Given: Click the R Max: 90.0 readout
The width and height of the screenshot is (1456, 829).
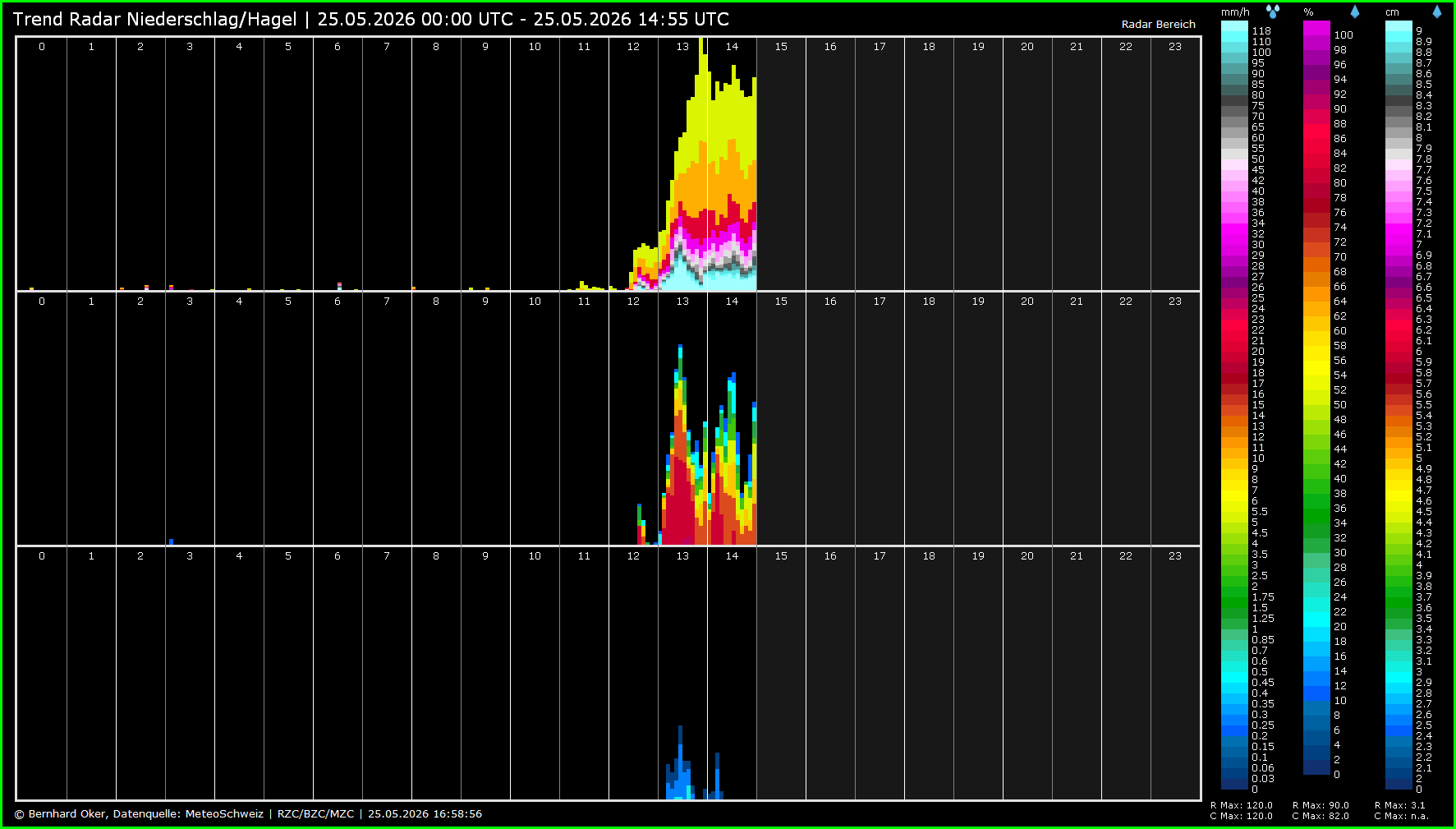Looking at the screenshot, I should [1321, 806].
